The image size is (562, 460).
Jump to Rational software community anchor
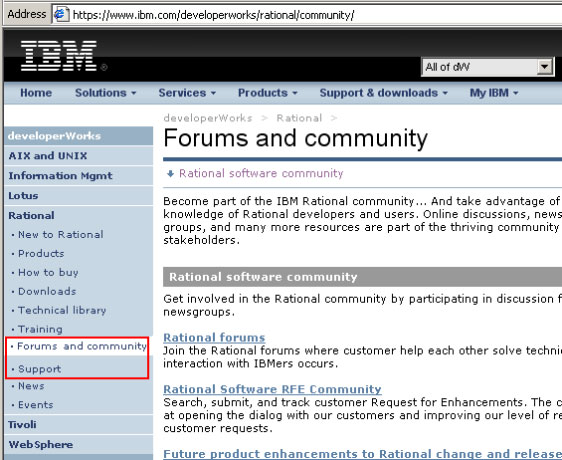261,174
